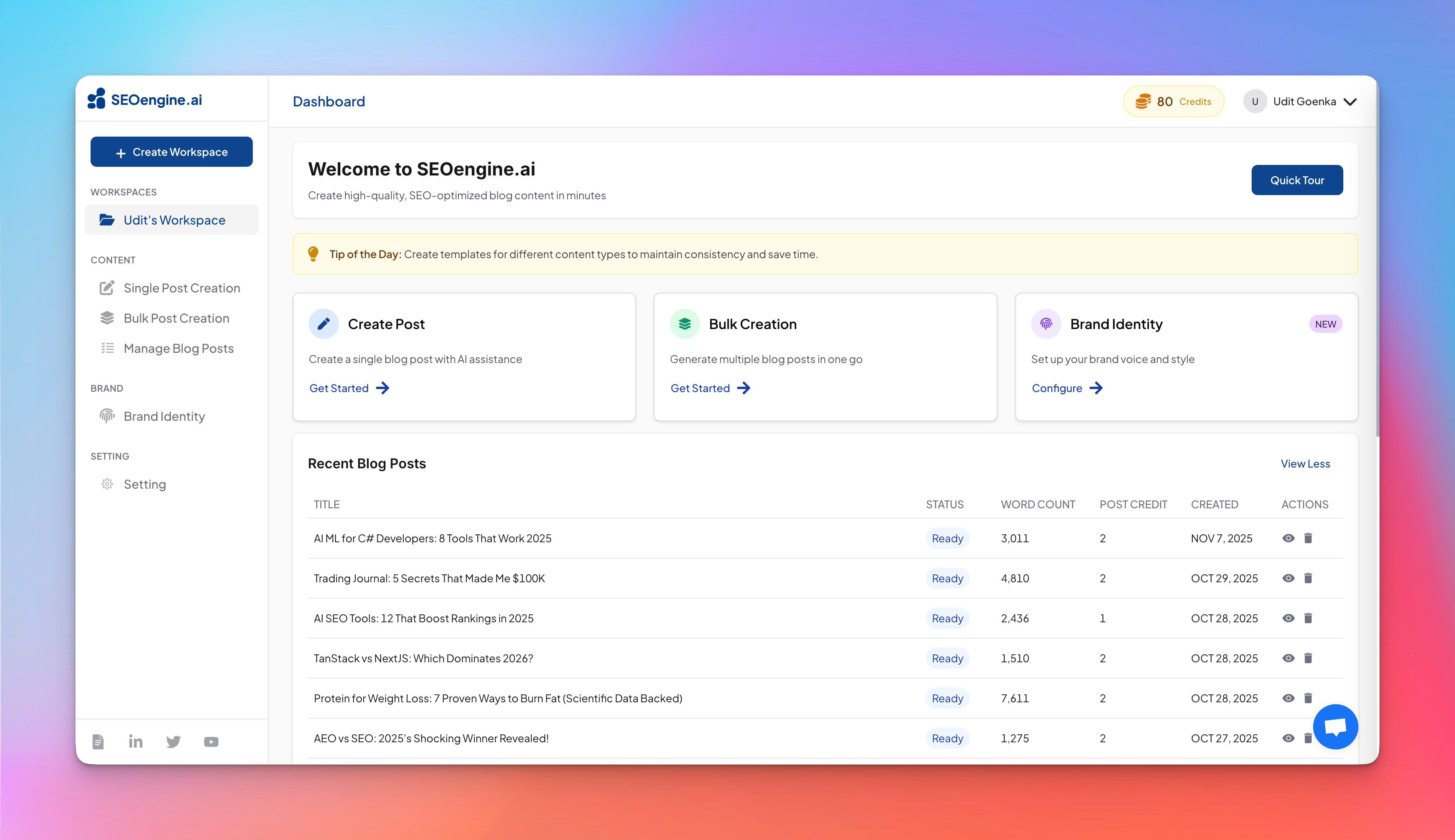Click the Twitter bird icon in the footer

[174, 742]
